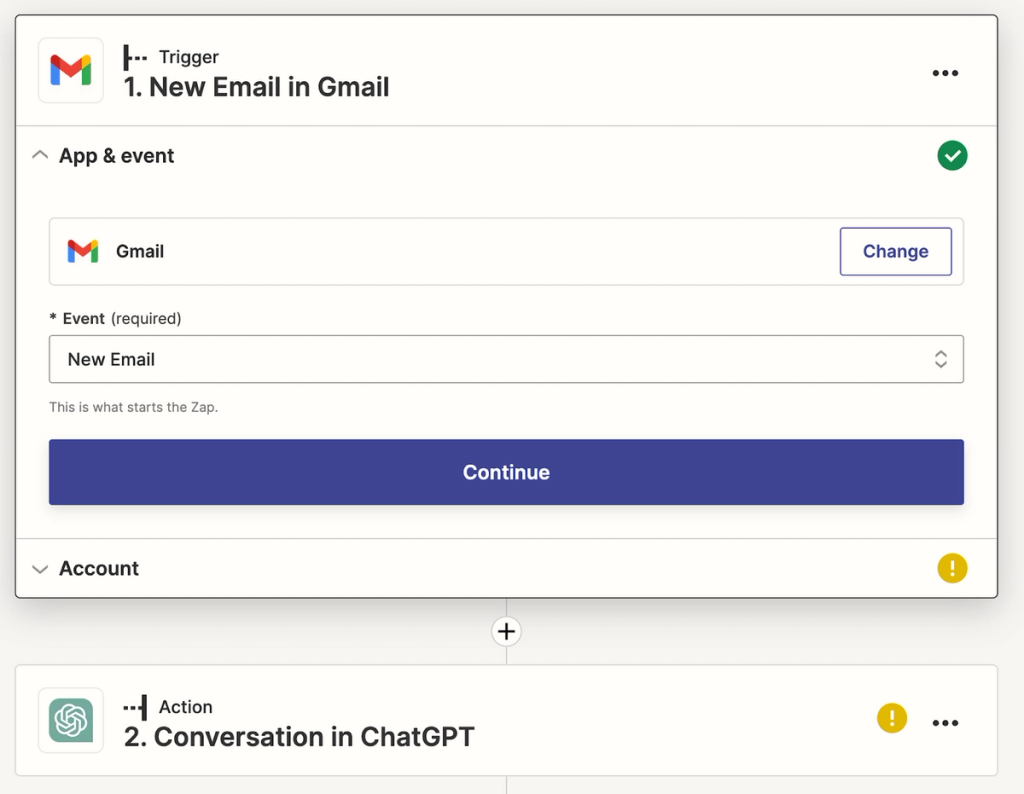Click the action flow icon beside the Action label
The height and width of the screenshot is (794, 1024).
click(135, 707)
